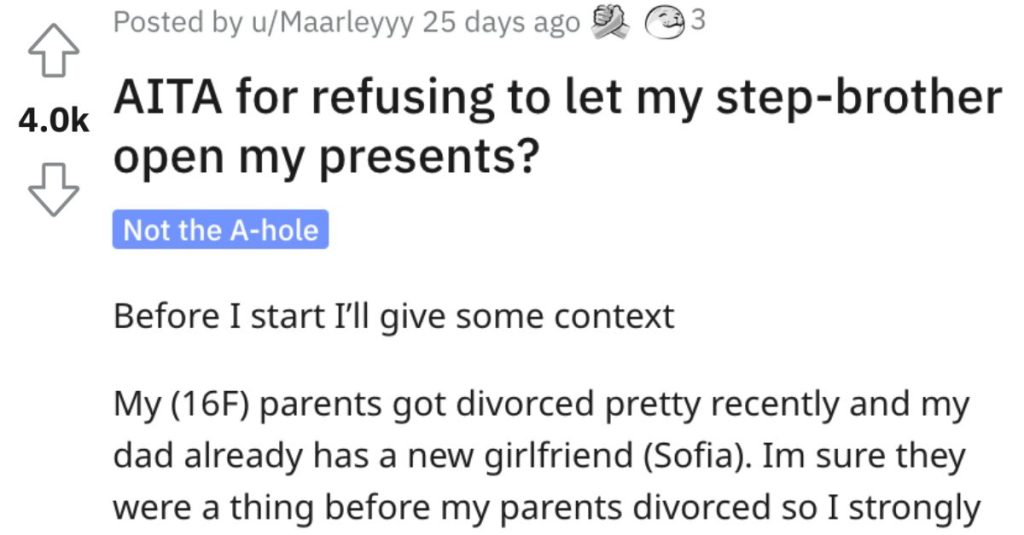The image size is (1024, 535).
Task: Click the 'Before I start' context sentence
Action: pos(394,317)
